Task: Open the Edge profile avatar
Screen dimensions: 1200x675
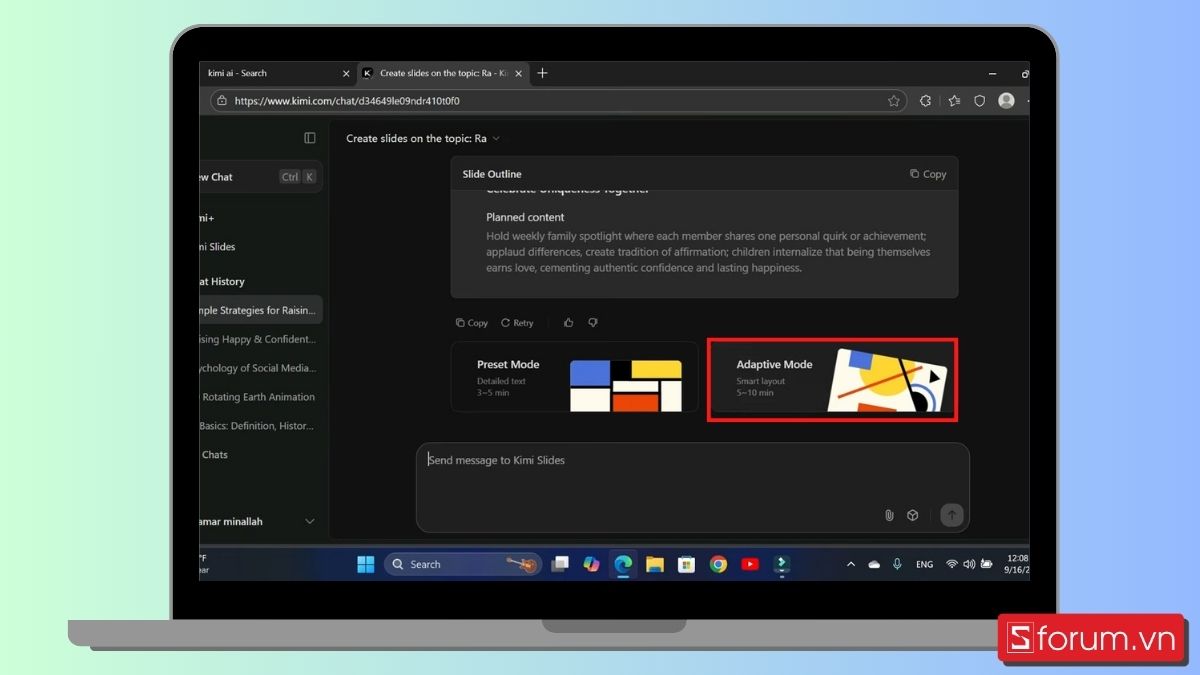Action: [x=1006, y=101]
